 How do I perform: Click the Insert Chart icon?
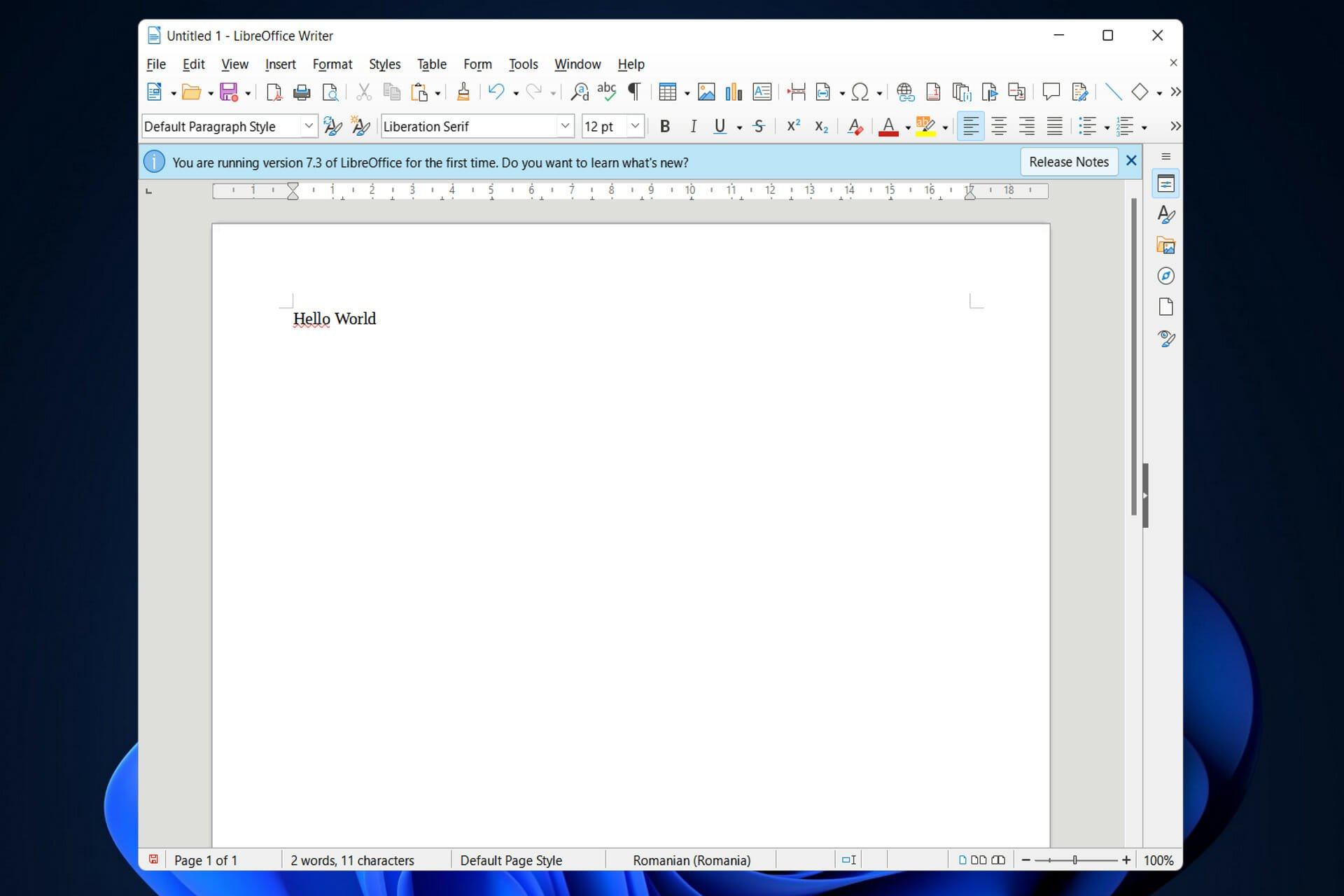[732, 91]
